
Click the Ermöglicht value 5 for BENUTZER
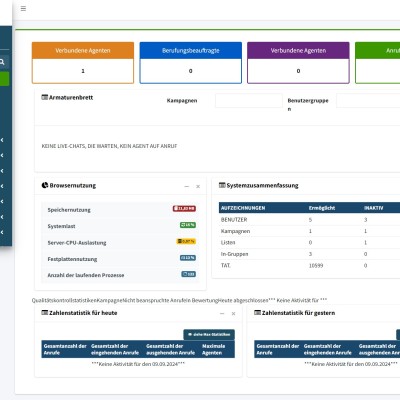tap(310, 220)
